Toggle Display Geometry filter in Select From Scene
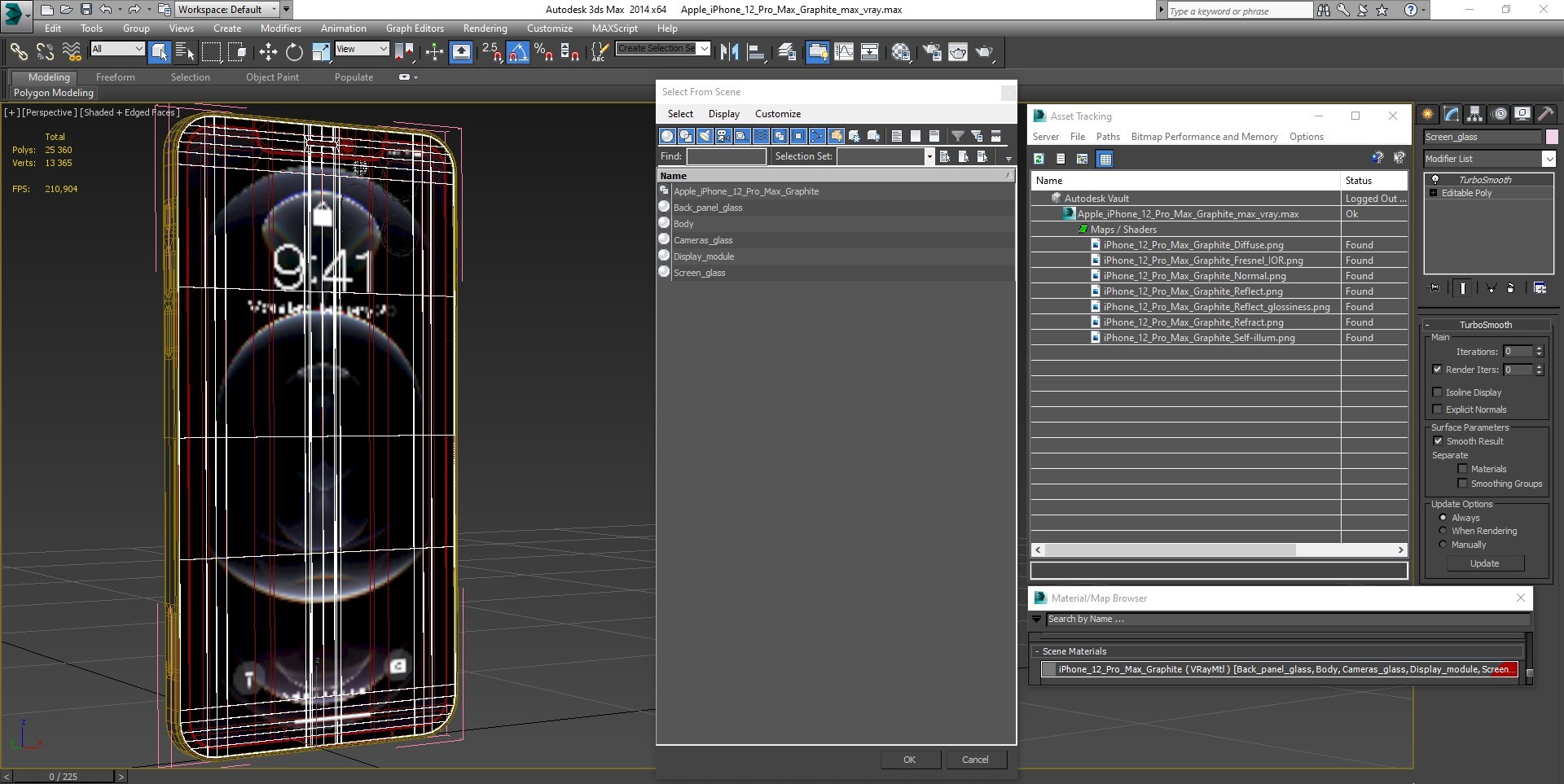The height and width of the screenshot is (784, 1564). [x=667, y=136]
